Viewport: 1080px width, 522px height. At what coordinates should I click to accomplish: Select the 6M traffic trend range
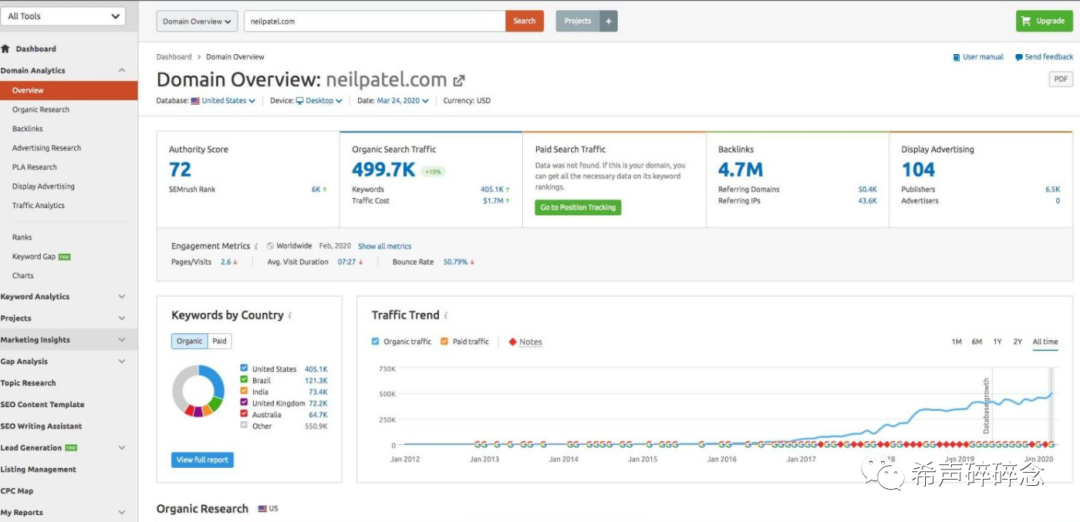pos(977,342)
